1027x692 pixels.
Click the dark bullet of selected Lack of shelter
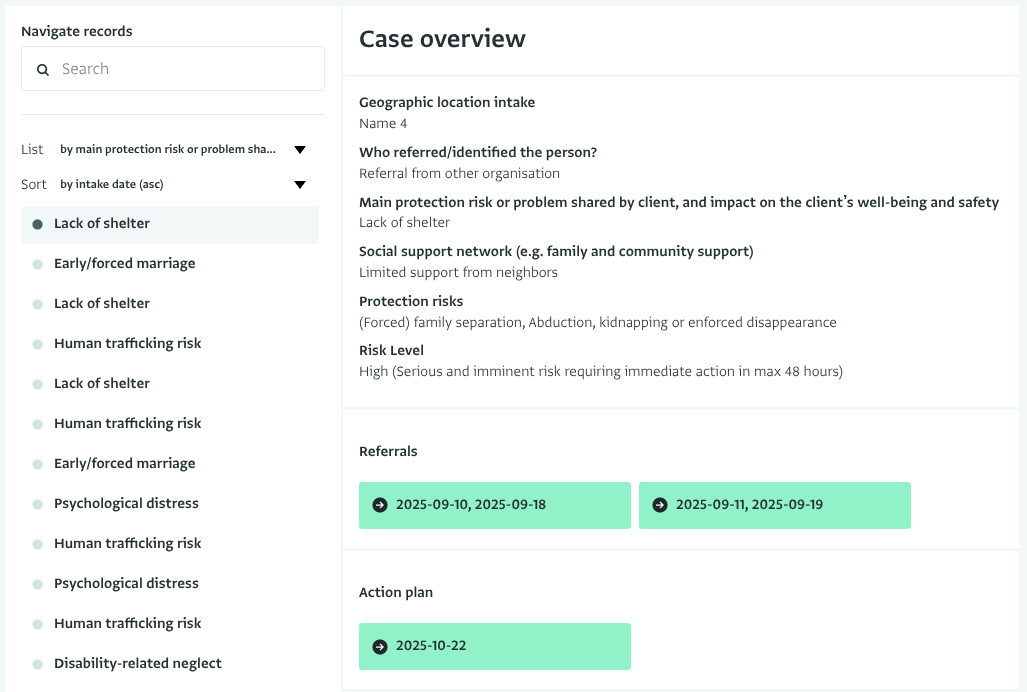pos(37,224)
